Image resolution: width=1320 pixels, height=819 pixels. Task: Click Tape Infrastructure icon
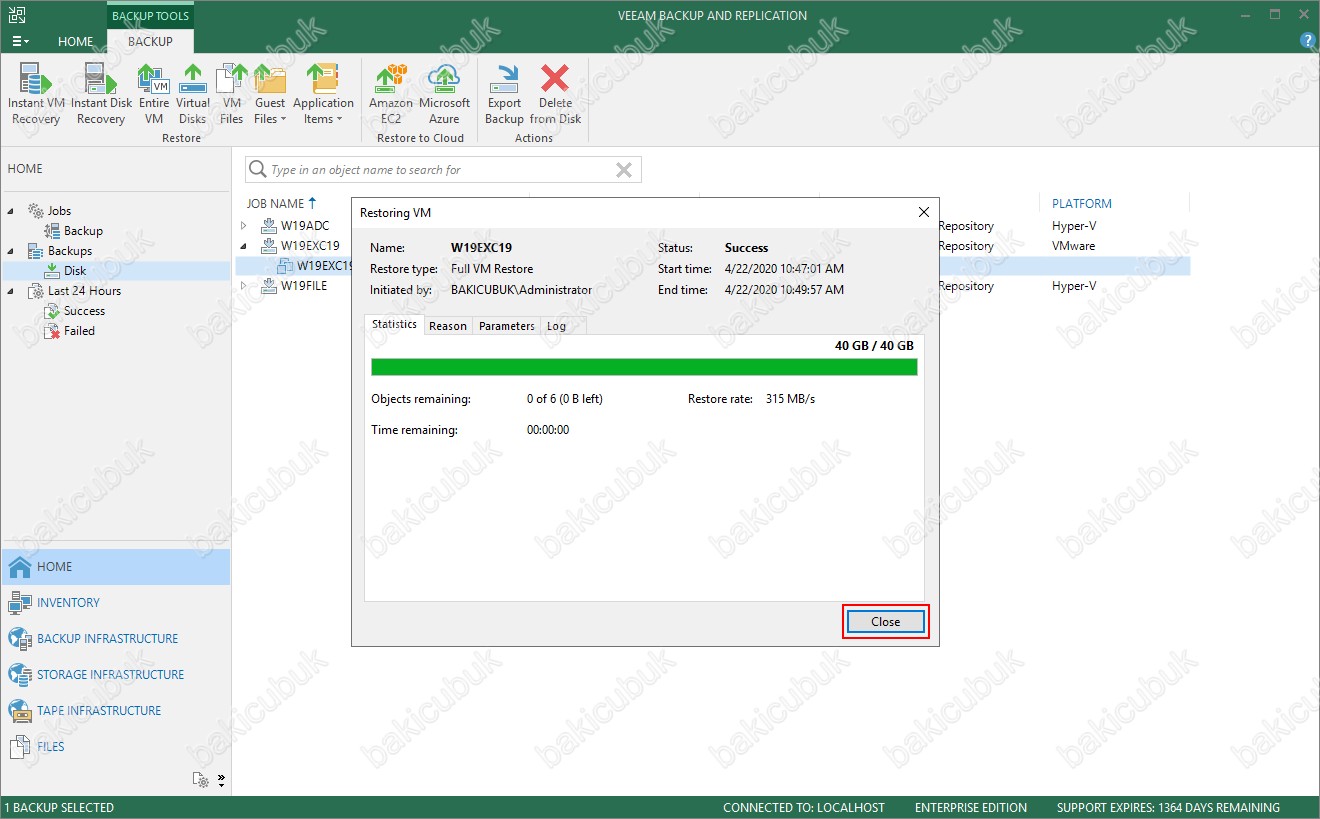(x=20, y=711)
